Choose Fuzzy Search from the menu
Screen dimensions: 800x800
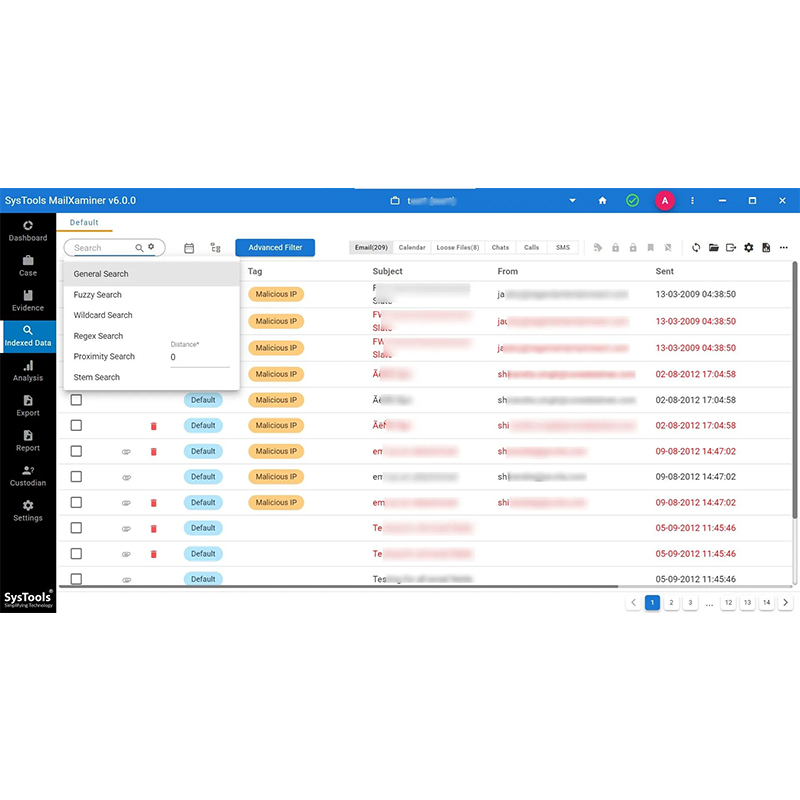point(152,295)
